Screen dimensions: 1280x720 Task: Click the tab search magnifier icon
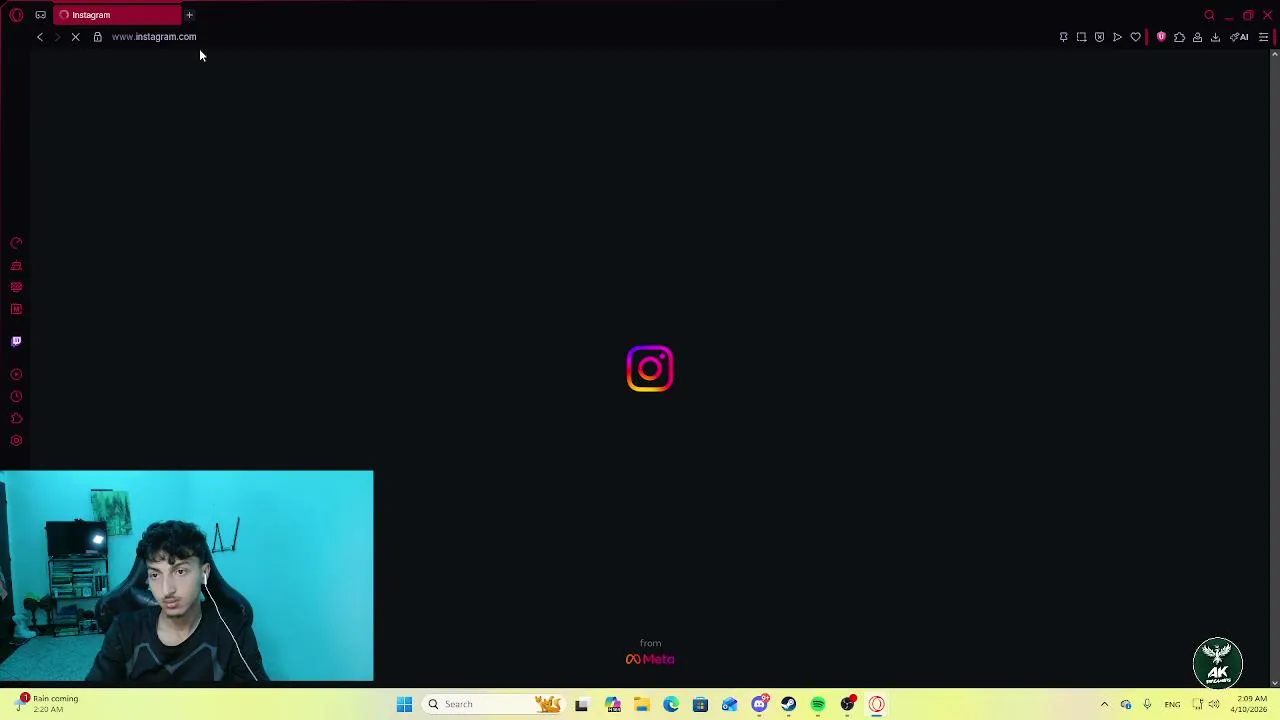tap(1209, 15)
